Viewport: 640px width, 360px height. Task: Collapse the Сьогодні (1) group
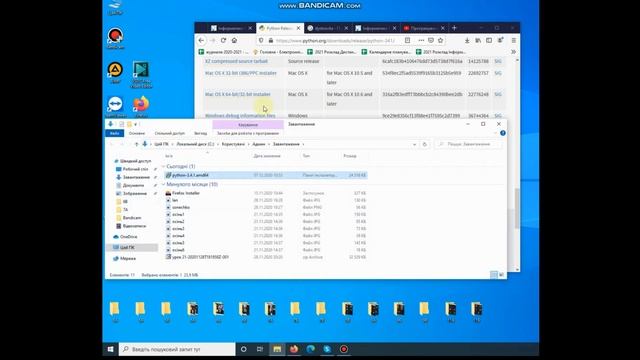click(164, 167)
